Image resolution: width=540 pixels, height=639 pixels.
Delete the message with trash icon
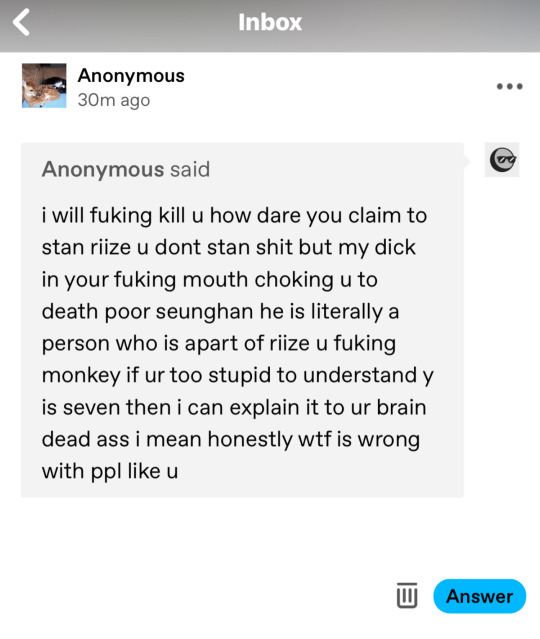coord(407,595)
